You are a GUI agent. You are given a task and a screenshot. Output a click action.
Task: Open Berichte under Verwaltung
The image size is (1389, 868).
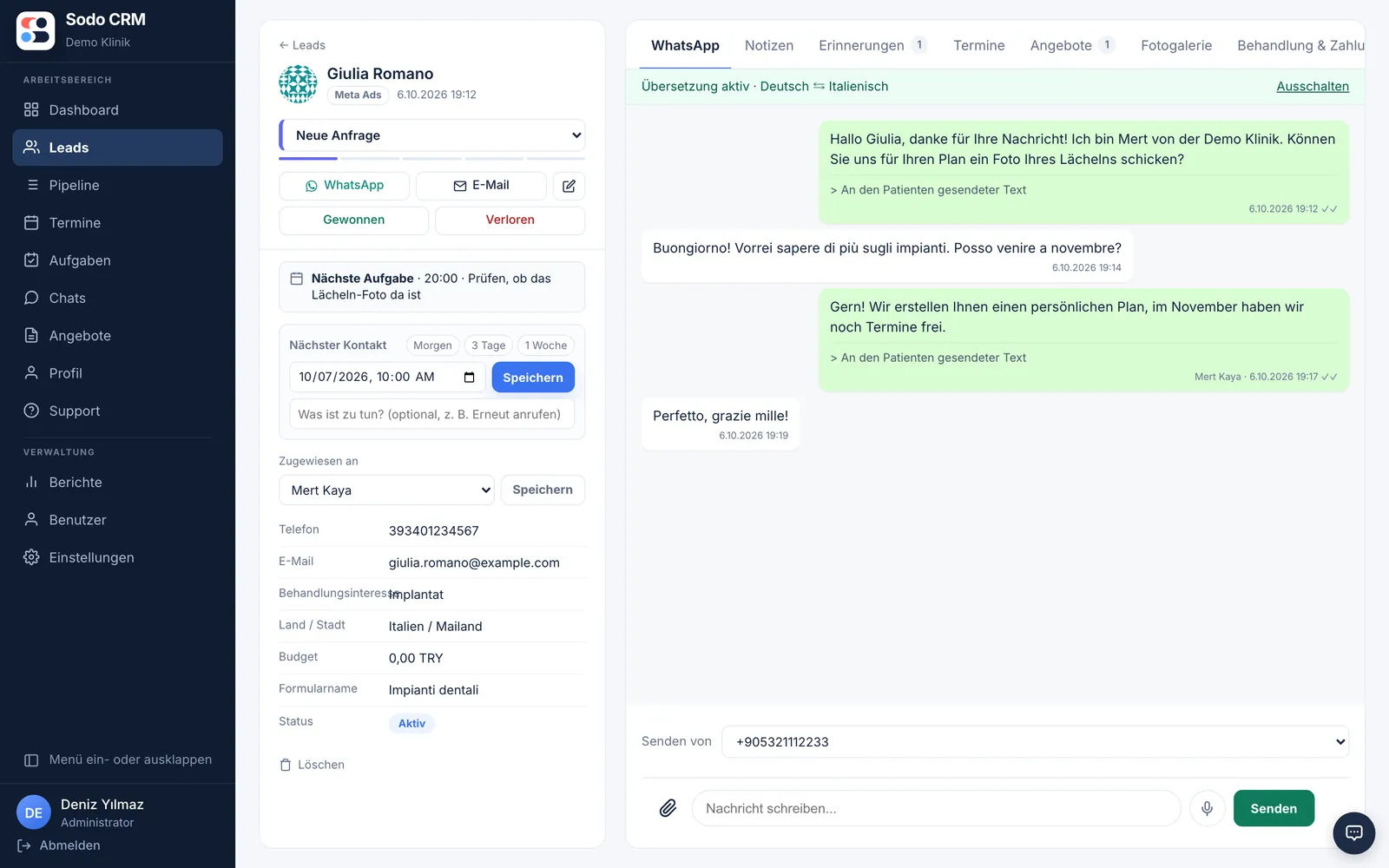[117, 483]
